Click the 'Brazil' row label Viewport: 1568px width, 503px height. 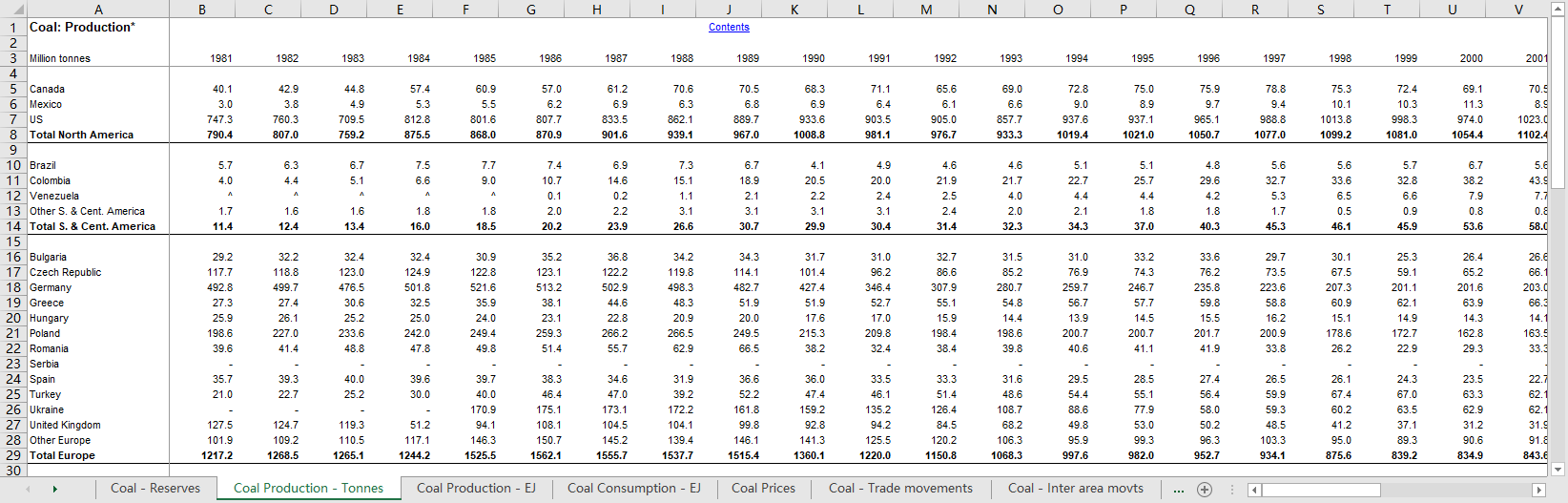(x=43, y=165)
